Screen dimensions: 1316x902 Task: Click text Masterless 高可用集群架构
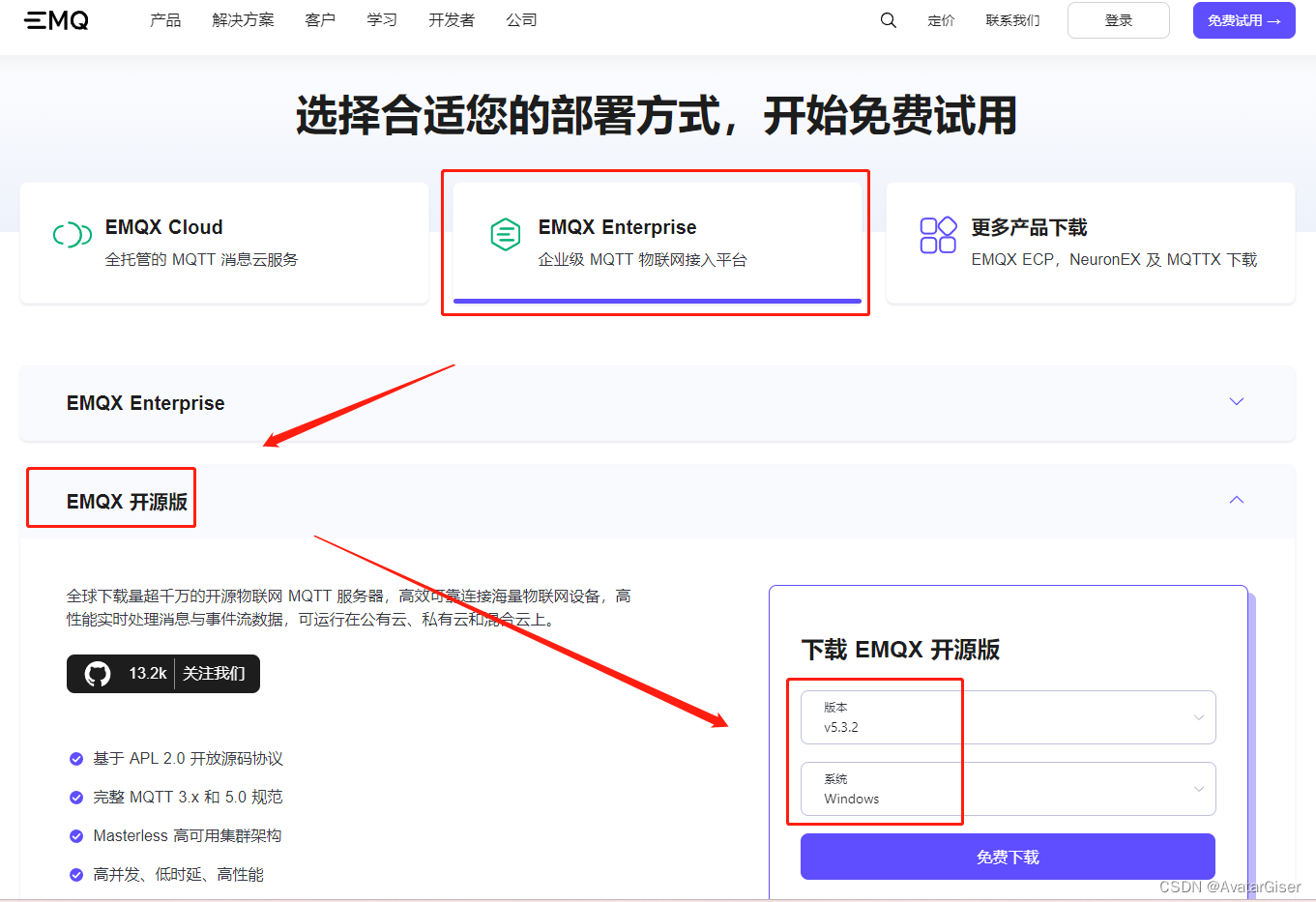(x=188, y=836)
